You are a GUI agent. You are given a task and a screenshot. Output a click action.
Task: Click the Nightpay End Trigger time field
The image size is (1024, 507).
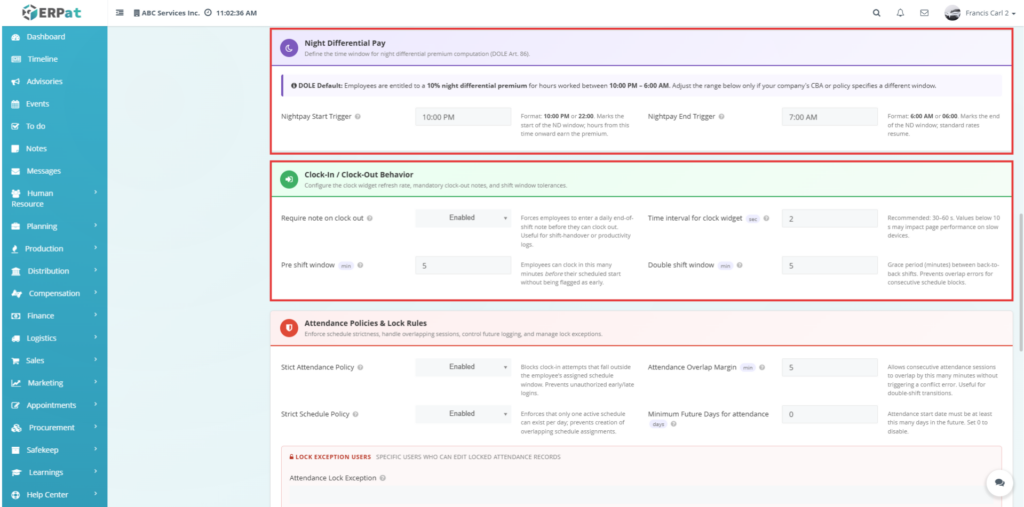[x=830, y=117]
